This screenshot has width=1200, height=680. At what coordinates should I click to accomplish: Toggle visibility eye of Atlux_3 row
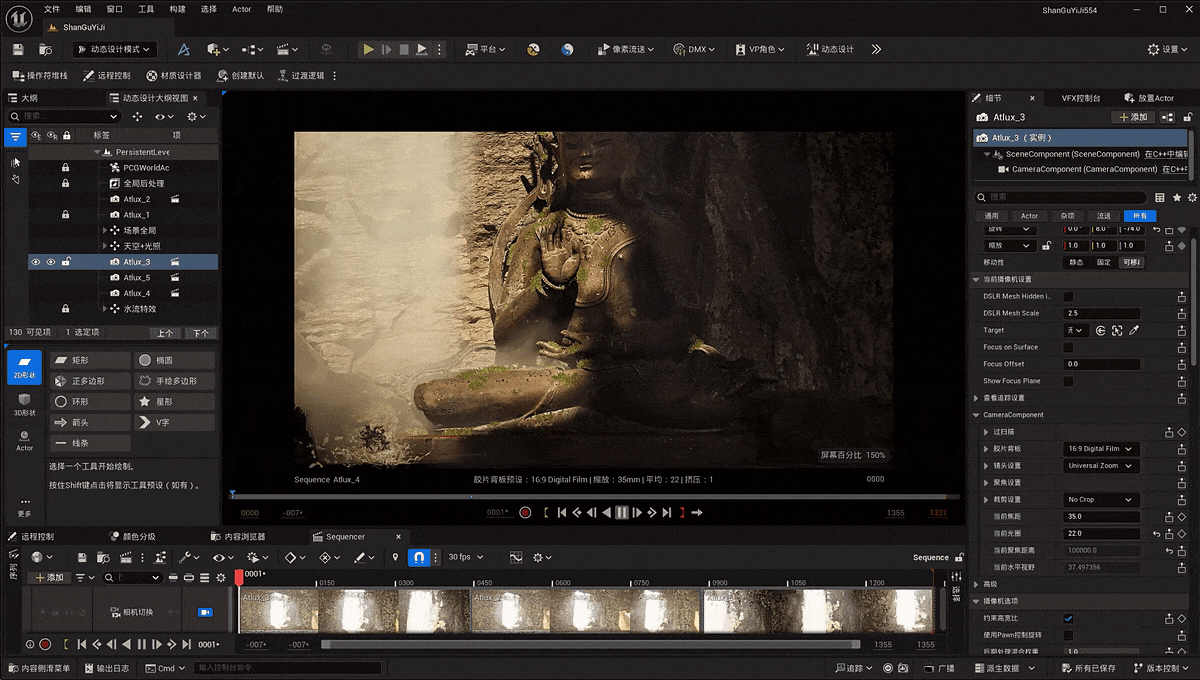[36, 262]
